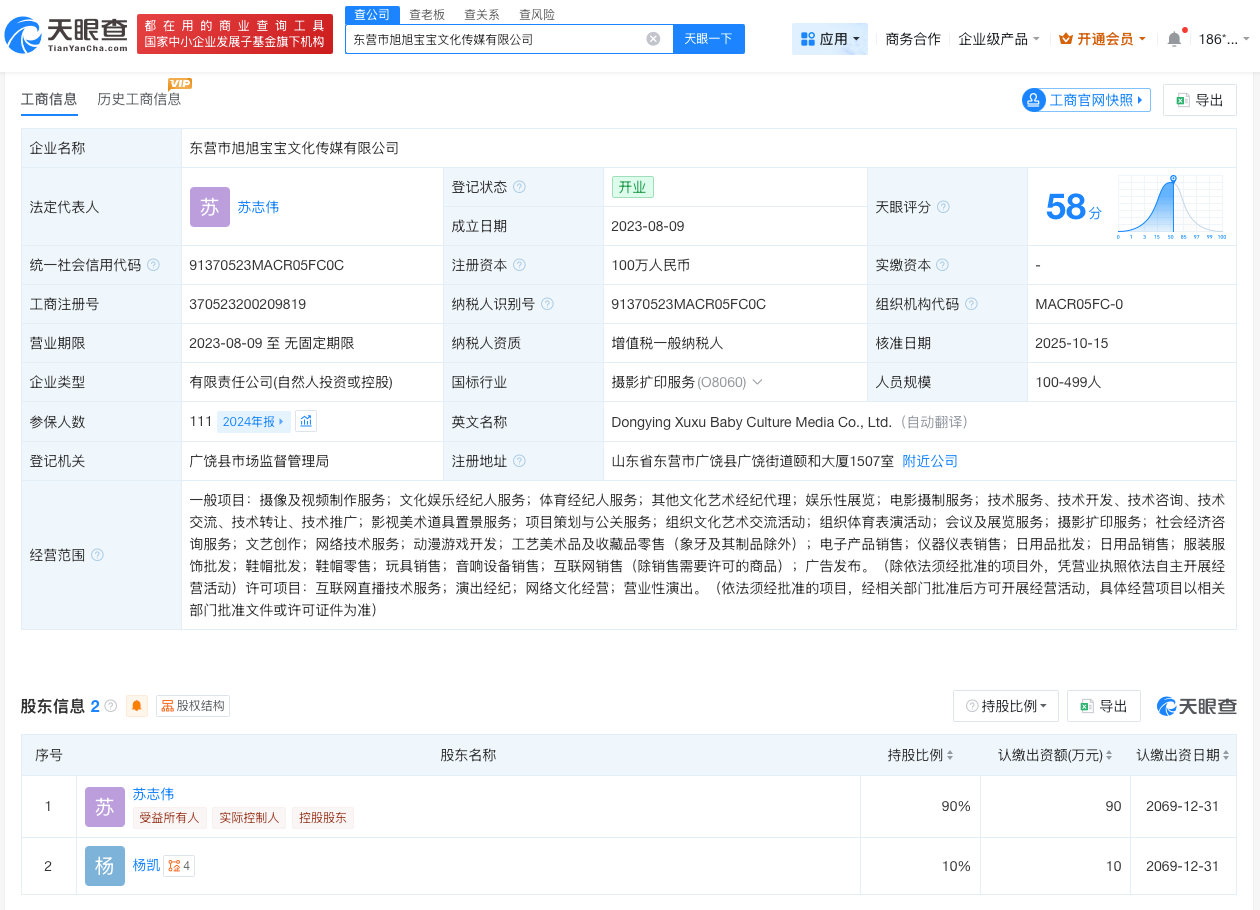
Task: Select 工商信息 tab
Action: click(49, 99)
